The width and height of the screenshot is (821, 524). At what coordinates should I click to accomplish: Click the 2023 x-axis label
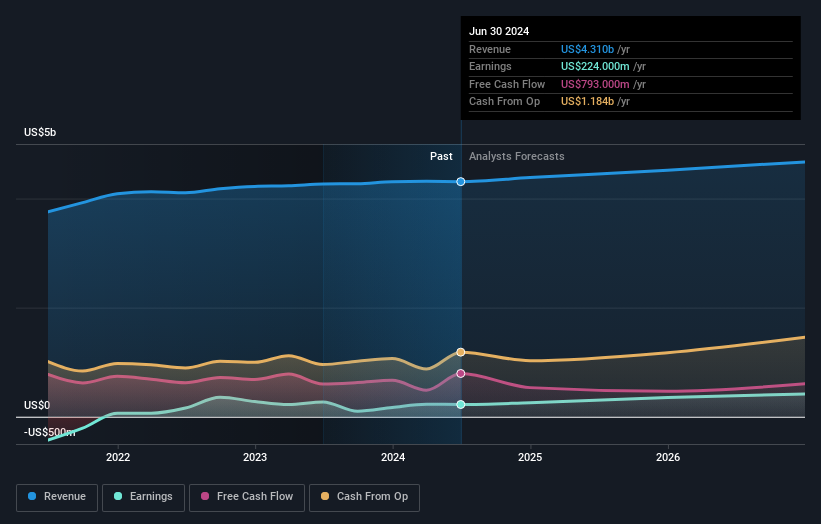pos(255,457)
